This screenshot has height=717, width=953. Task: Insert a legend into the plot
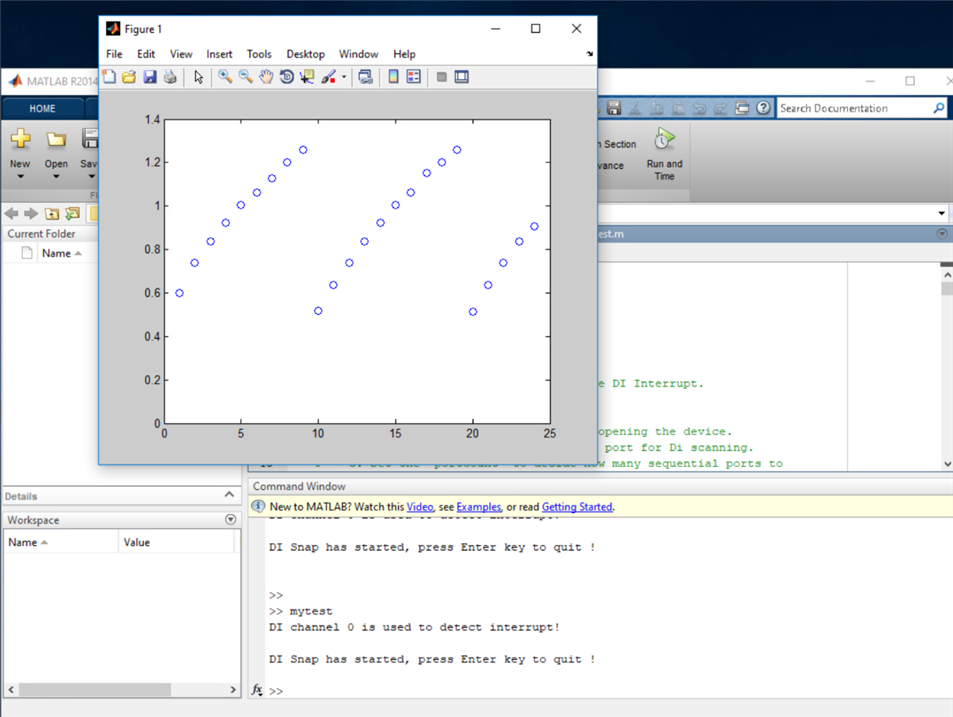tap(413, 77)
